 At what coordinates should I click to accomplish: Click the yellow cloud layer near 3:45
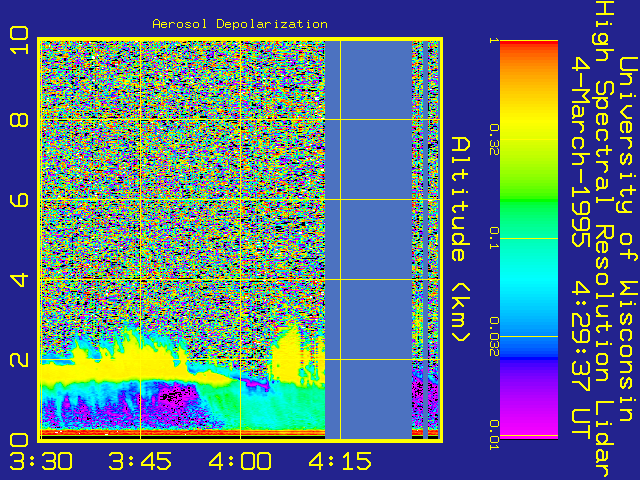pos(139,363)
